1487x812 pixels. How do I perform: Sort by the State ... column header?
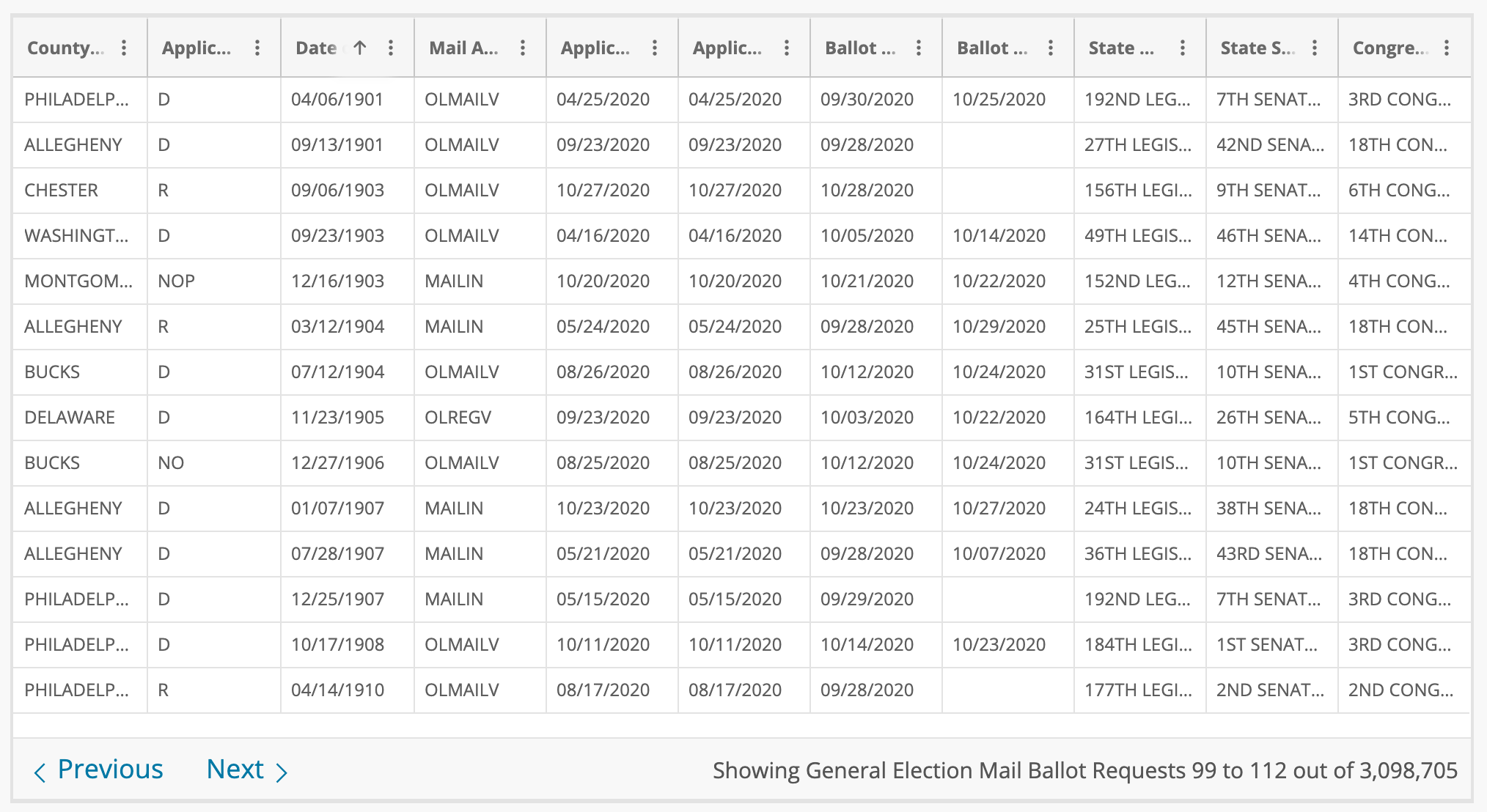coord(1121,48)
